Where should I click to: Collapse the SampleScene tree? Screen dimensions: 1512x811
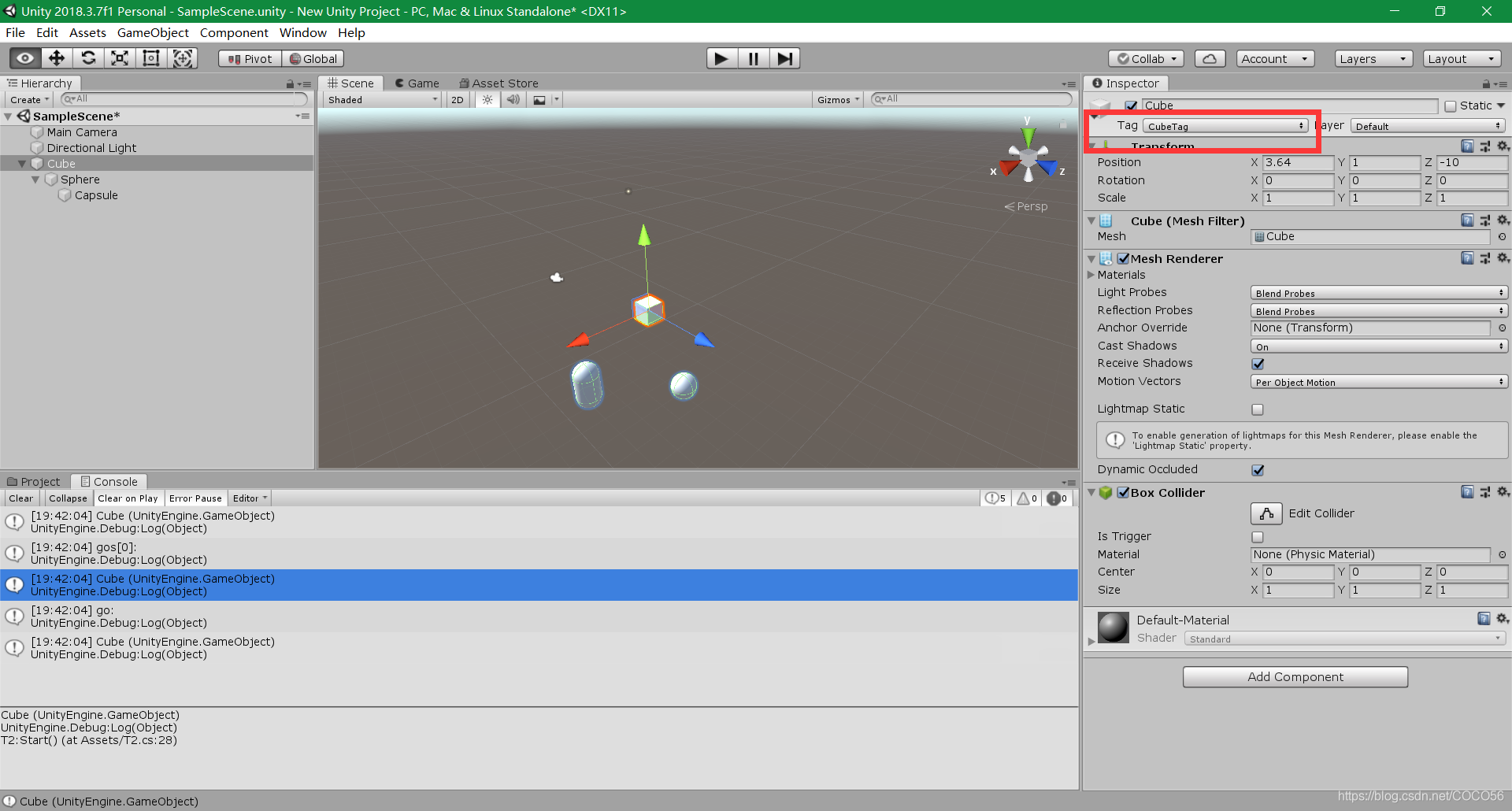click(9, 117)
